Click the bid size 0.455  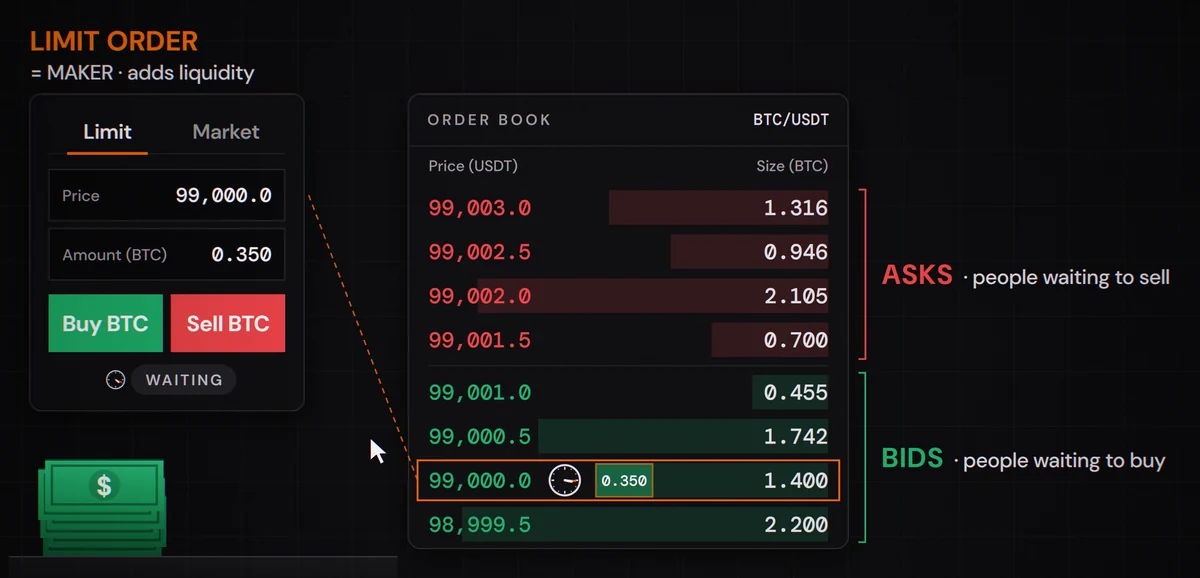tap(795, 393)
